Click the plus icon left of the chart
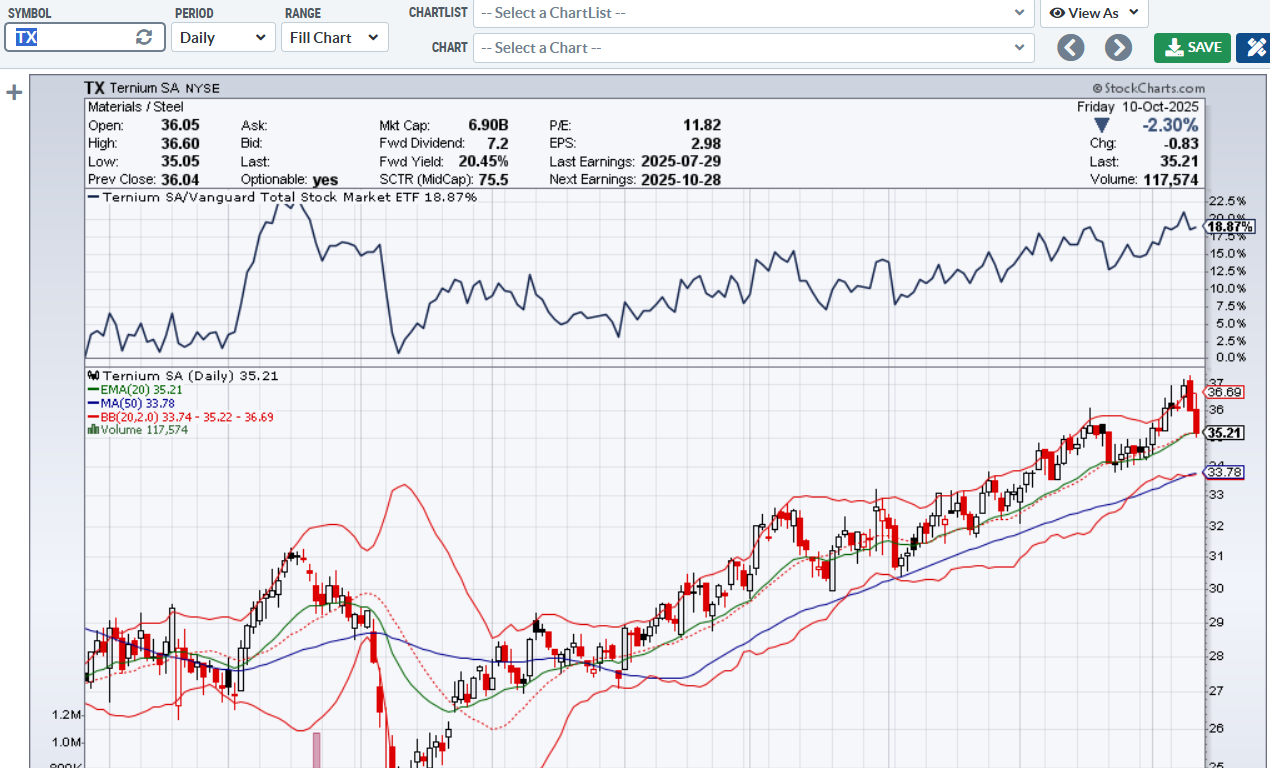The height and width of the screenshot is (768, 1270). (x=14, y=93)
